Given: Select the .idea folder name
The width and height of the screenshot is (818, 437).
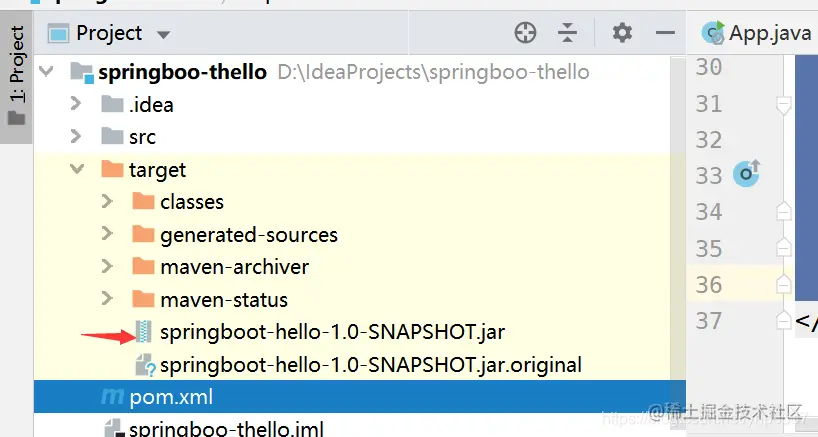Looking at the screenshot, I should (x=151, y=104).
